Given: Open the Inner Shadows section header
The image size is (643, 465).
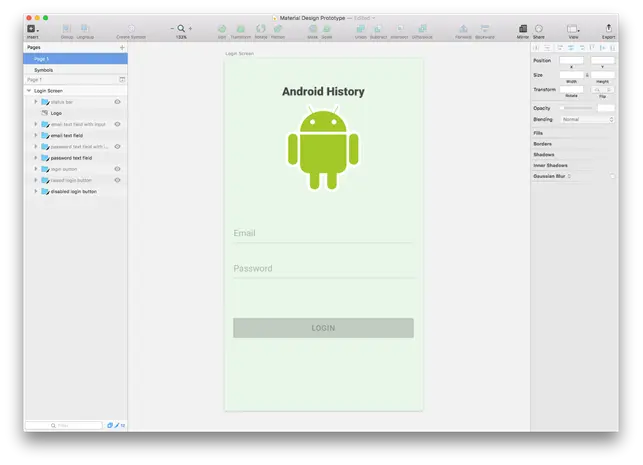Looking at the screenshot, I should pos(550,165).
